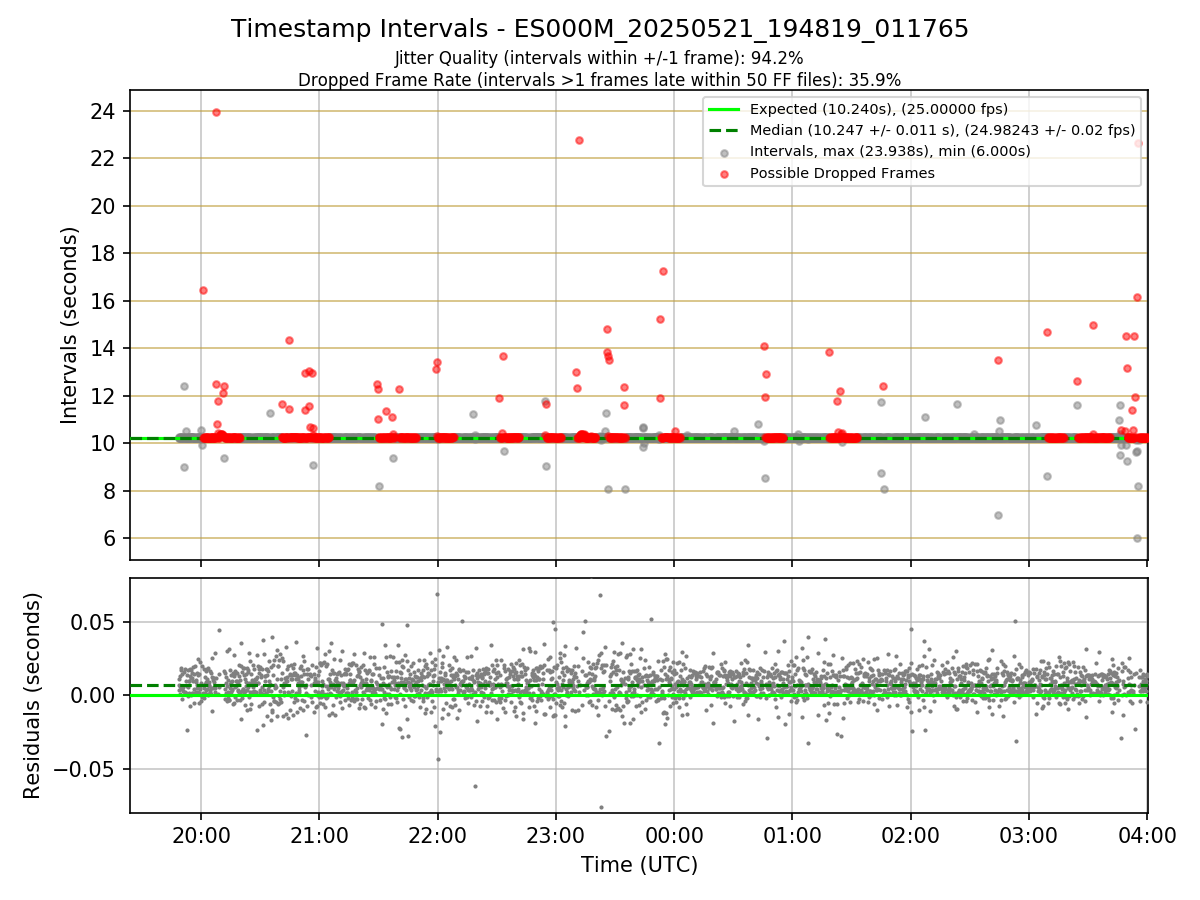Click the 02:00 x-axis tick label
The width and height of the screenshot is (1200, 900).
910,834
